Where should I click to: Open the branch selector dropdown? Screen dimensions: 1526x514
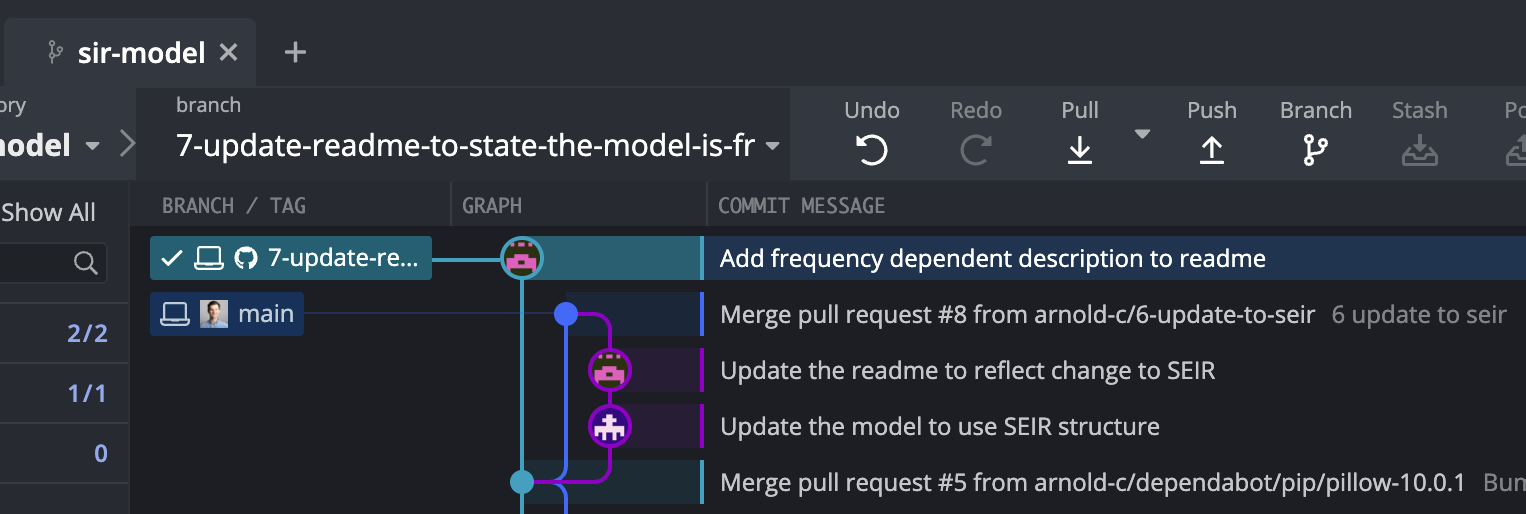click(x=772, y=147)
